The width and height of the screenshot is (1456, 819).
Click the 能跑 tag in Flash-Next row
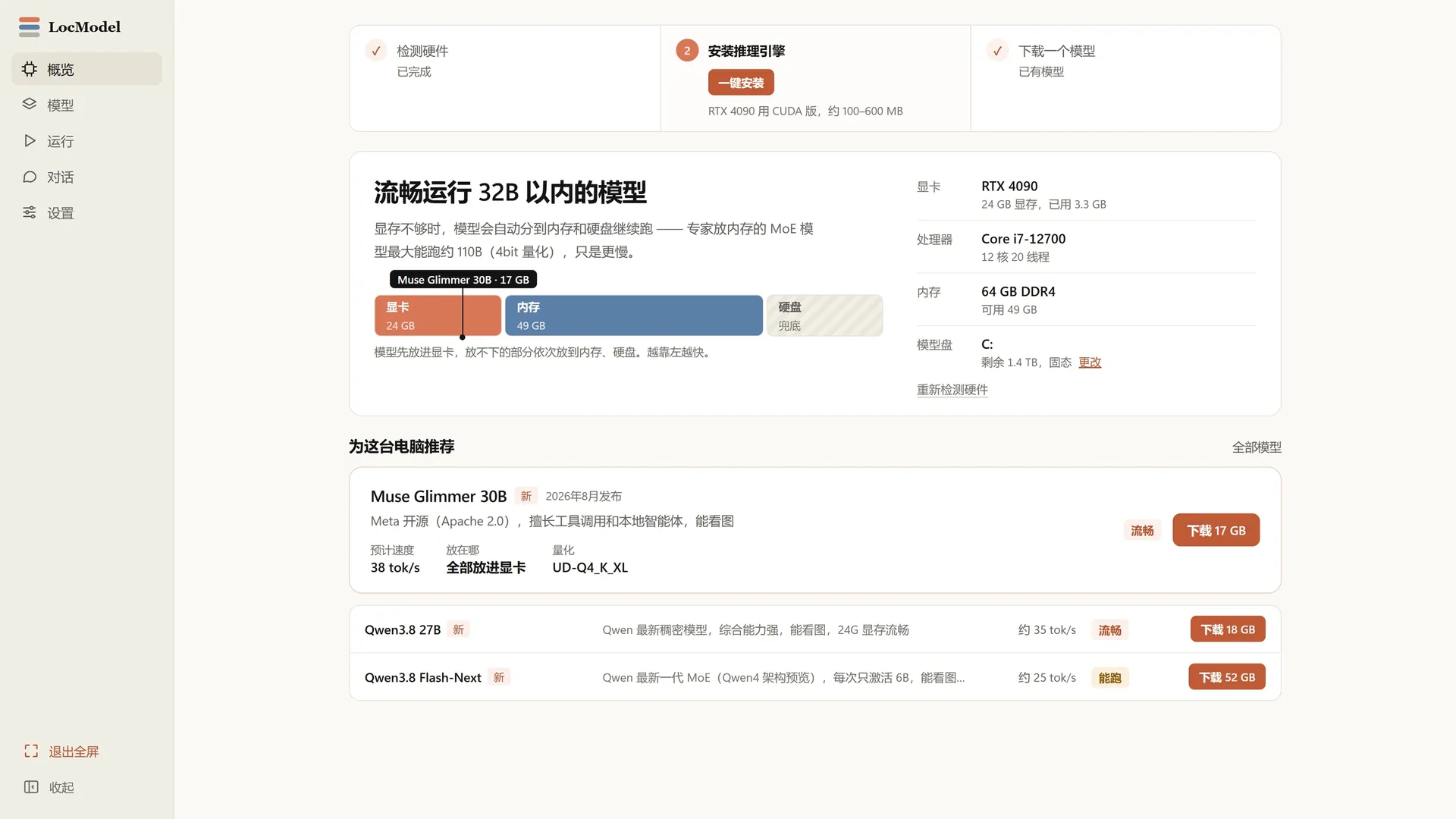1109,678
